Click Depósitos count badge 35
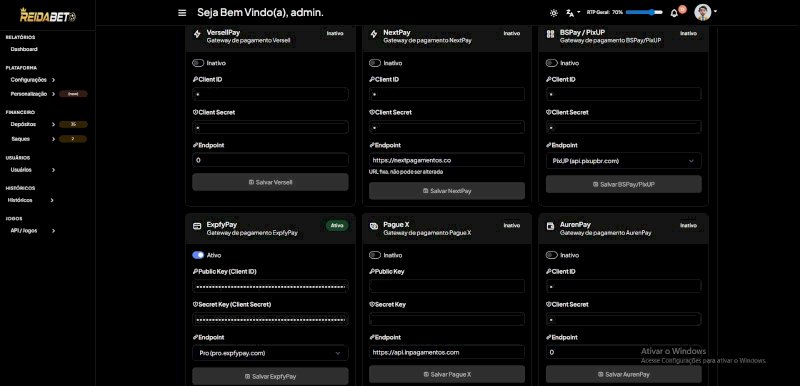Screen dimensions: 800x386 pyautogui.click(x=73, y=124)
